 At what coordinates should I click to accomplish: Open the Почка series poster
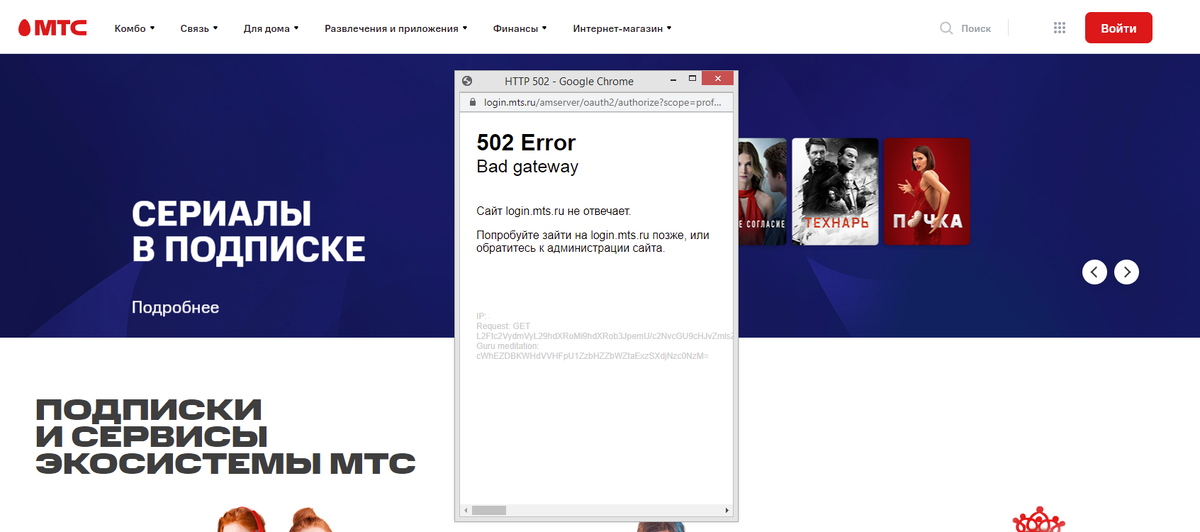click(927, 191)
